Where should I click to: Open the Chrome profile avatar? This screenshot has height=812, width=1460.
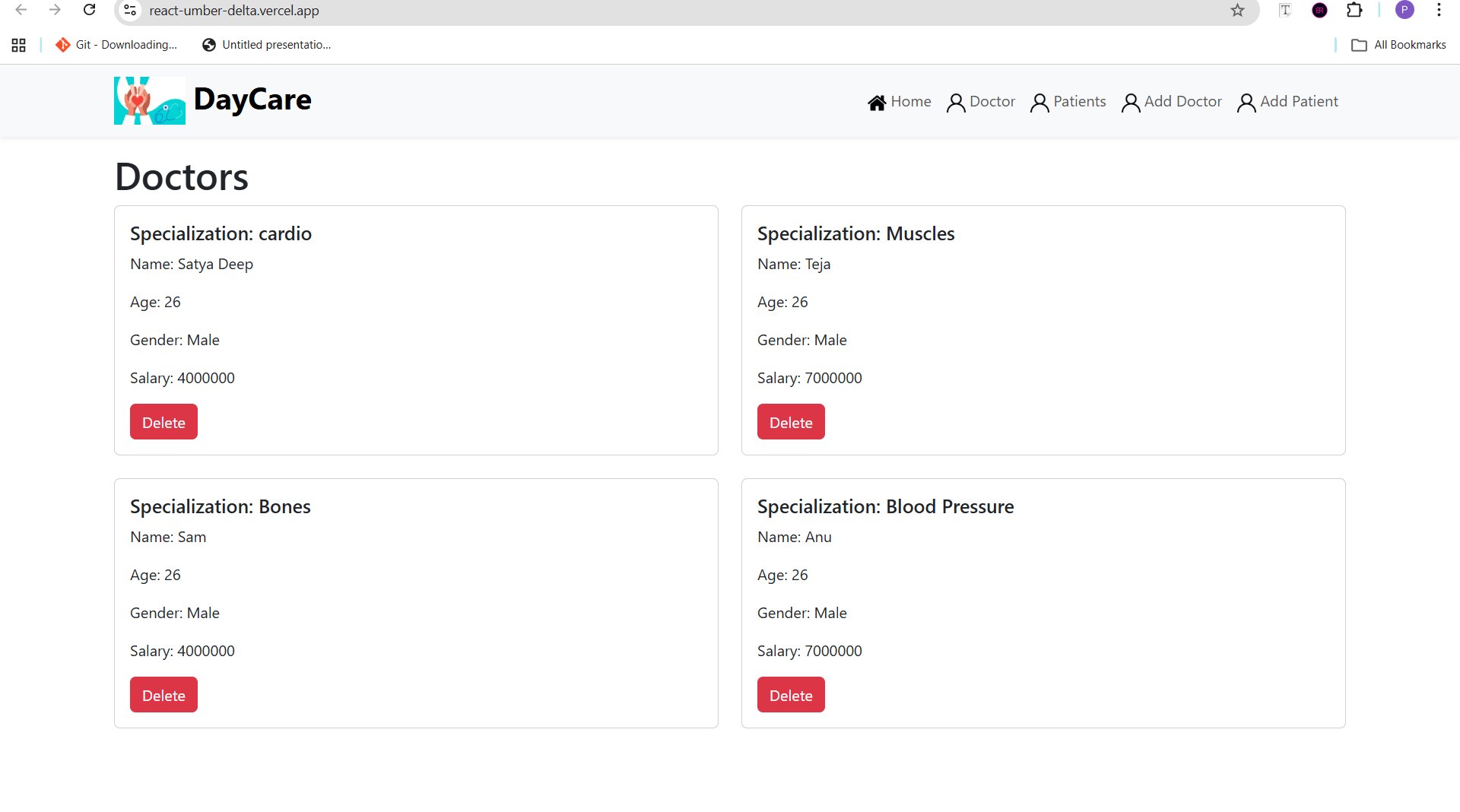pos(1404,11)
